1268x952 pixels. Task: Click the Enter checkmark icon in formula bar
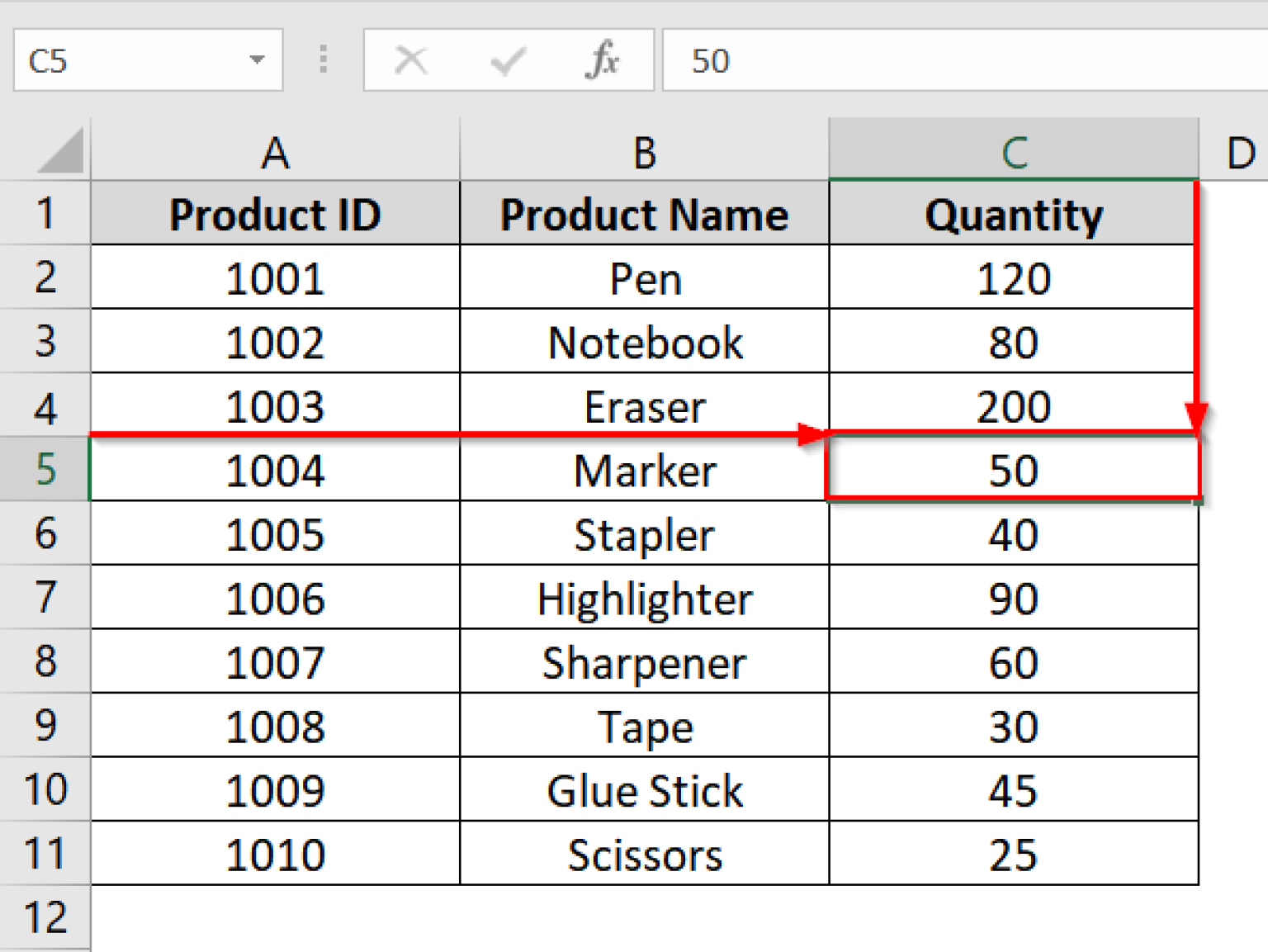click(x=507, y=59)
